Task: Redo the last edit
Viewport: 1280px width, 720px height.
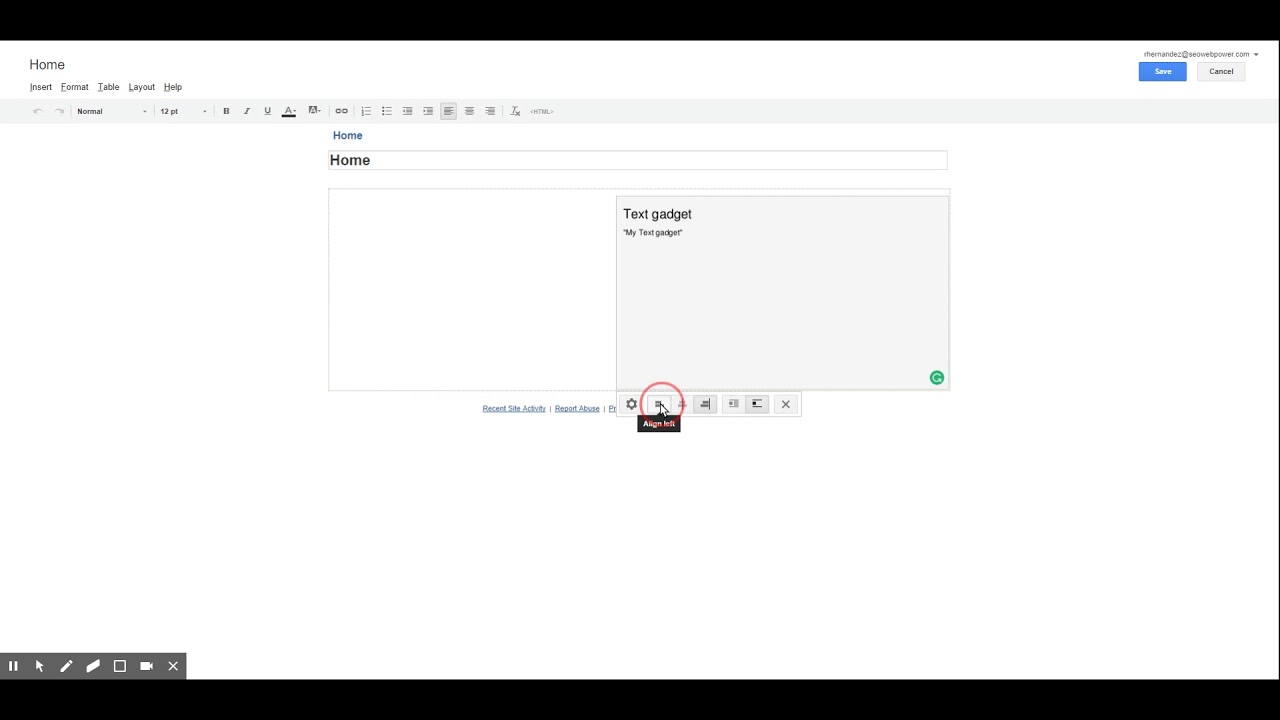Action: 59,111
